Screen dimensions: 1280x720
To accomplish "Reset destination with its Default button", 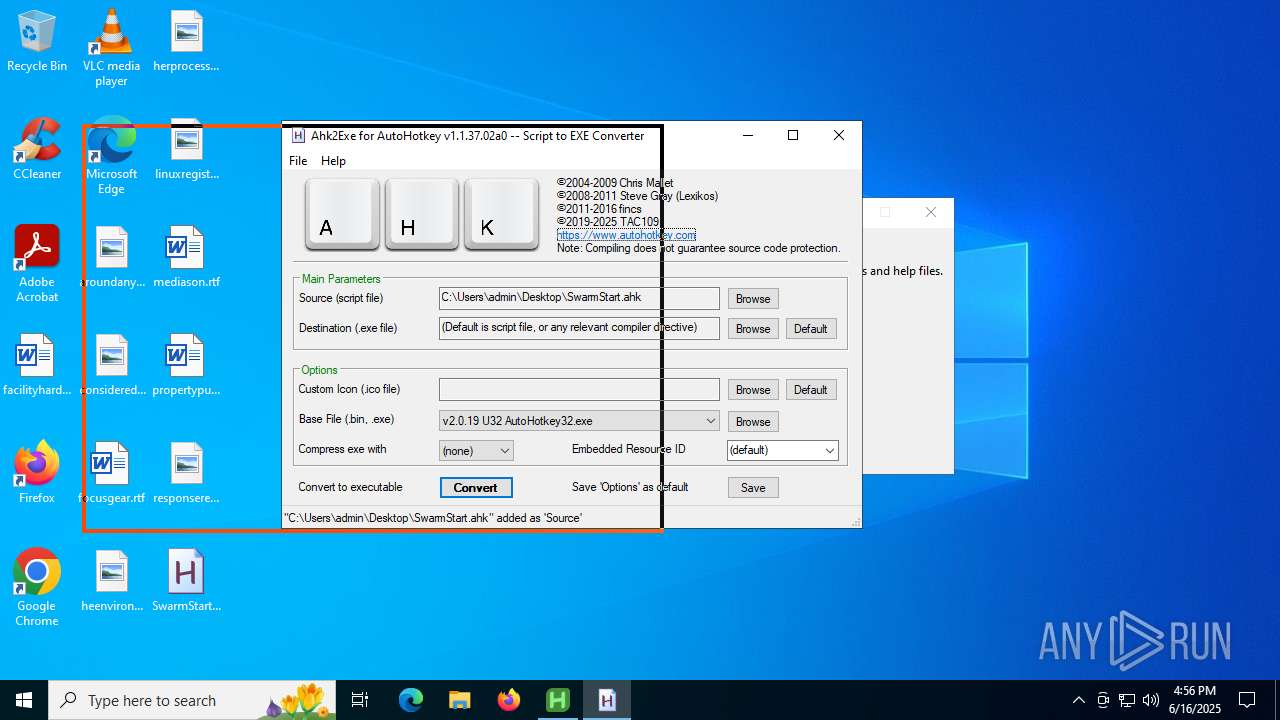I will point(810,329).
